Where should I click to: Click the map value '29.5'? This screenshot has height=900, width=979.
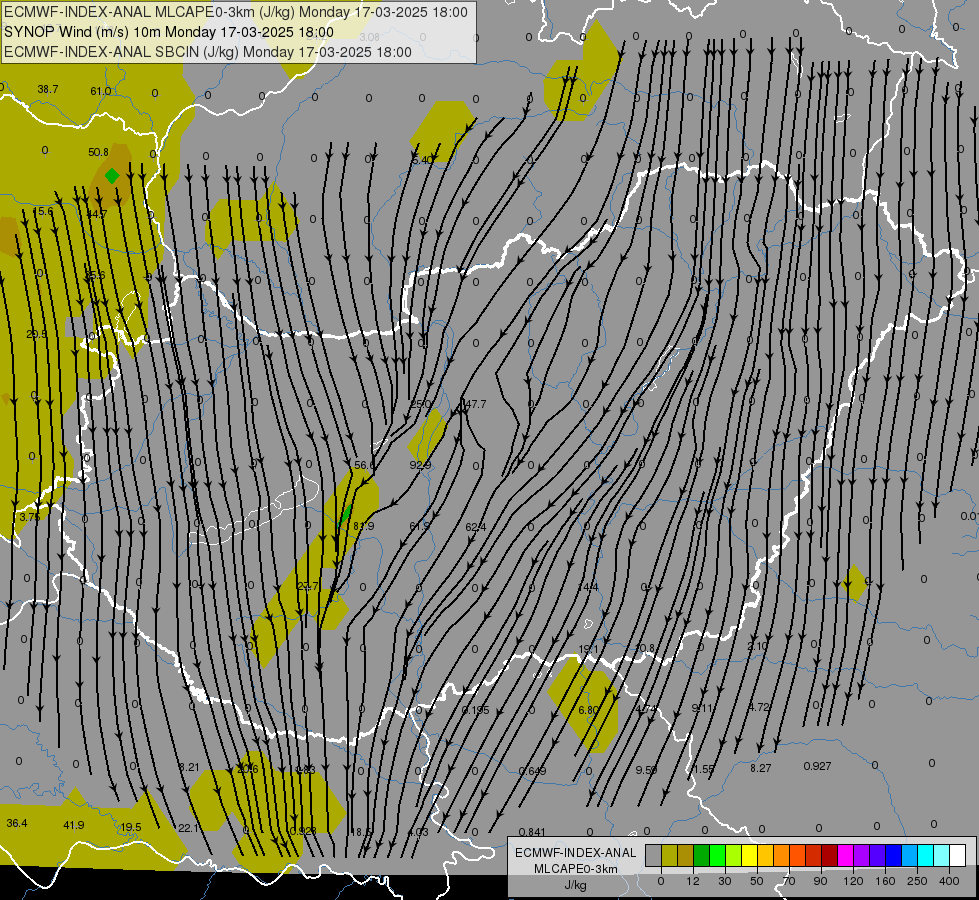click(x=36, y=334)
